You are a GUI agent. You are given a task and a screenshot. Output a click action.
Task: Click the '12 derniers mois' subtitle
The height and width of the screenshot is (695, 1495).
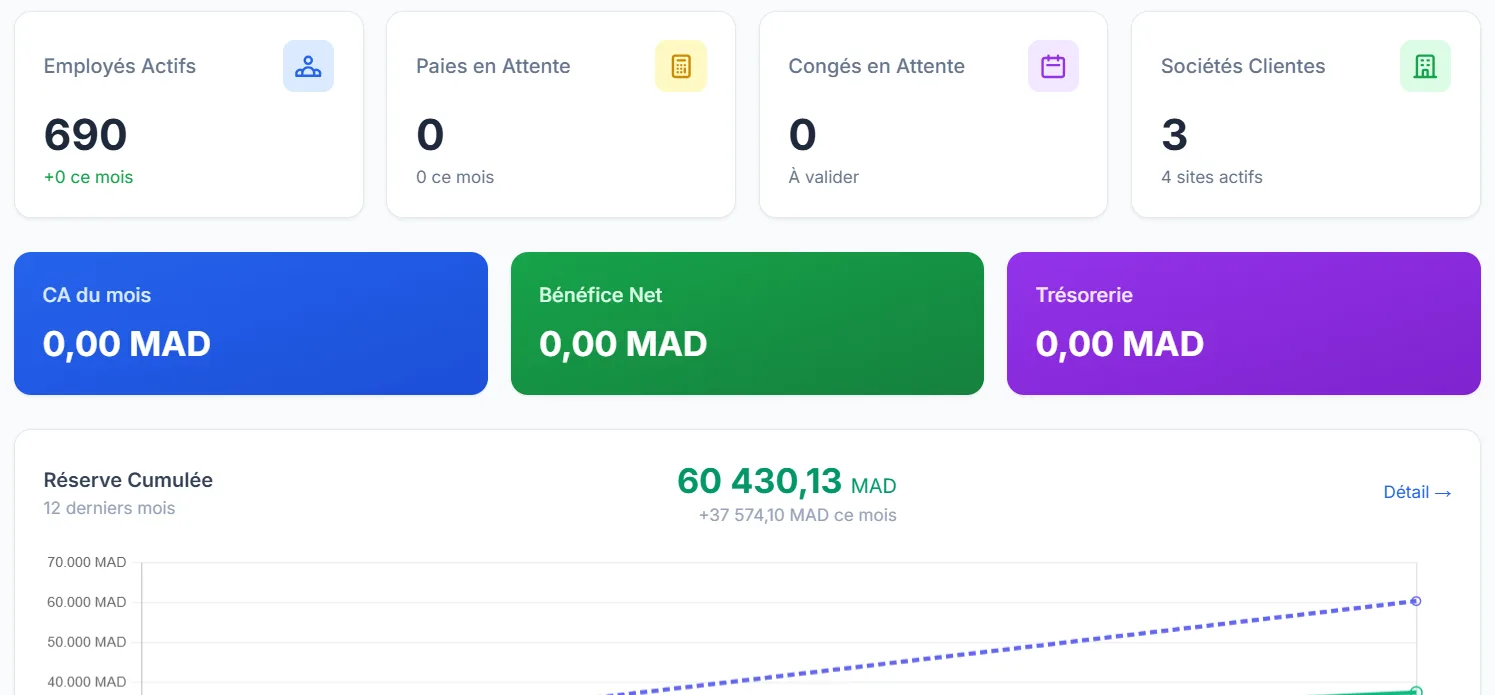click(x=109, y=508)
